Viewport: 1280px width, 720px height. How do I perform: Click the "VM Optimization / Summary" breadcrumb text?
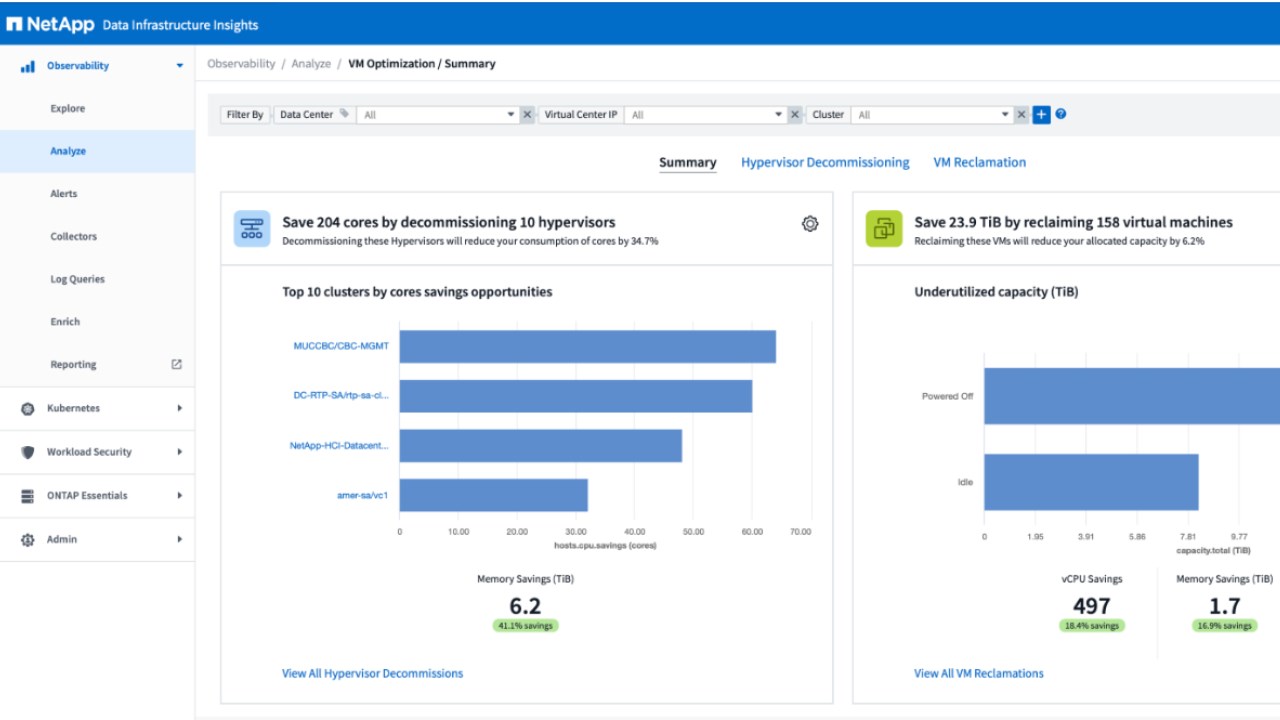pyautogui.click(x=422, y=64)
